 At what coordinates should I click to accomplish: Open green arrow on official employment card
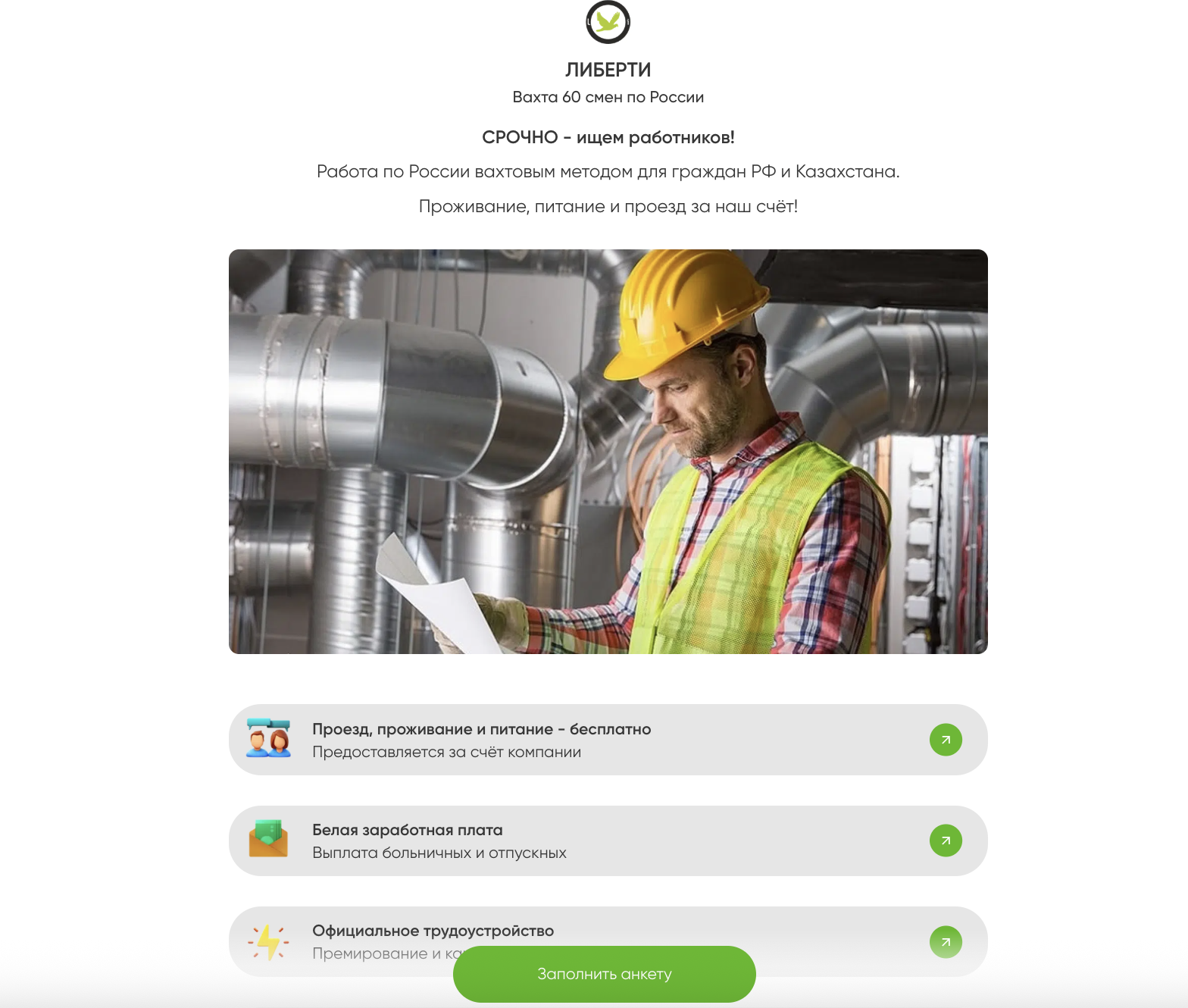946,942
